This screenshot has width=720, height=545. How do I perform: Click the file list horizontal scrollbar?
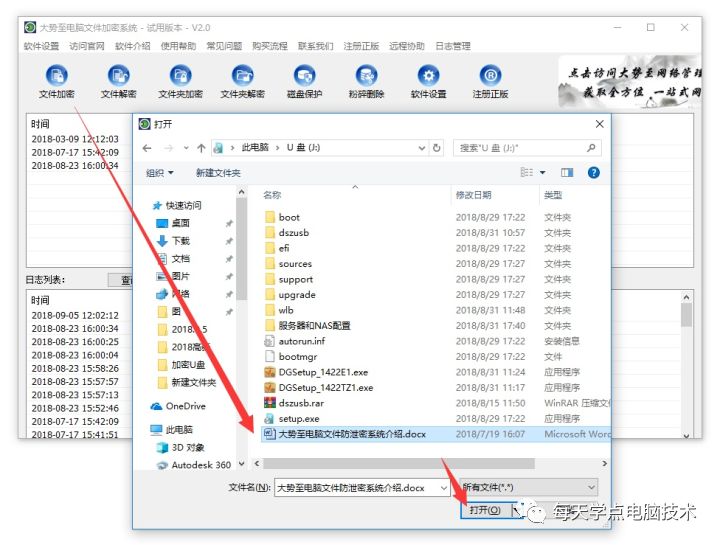click(x=399, y=464)
